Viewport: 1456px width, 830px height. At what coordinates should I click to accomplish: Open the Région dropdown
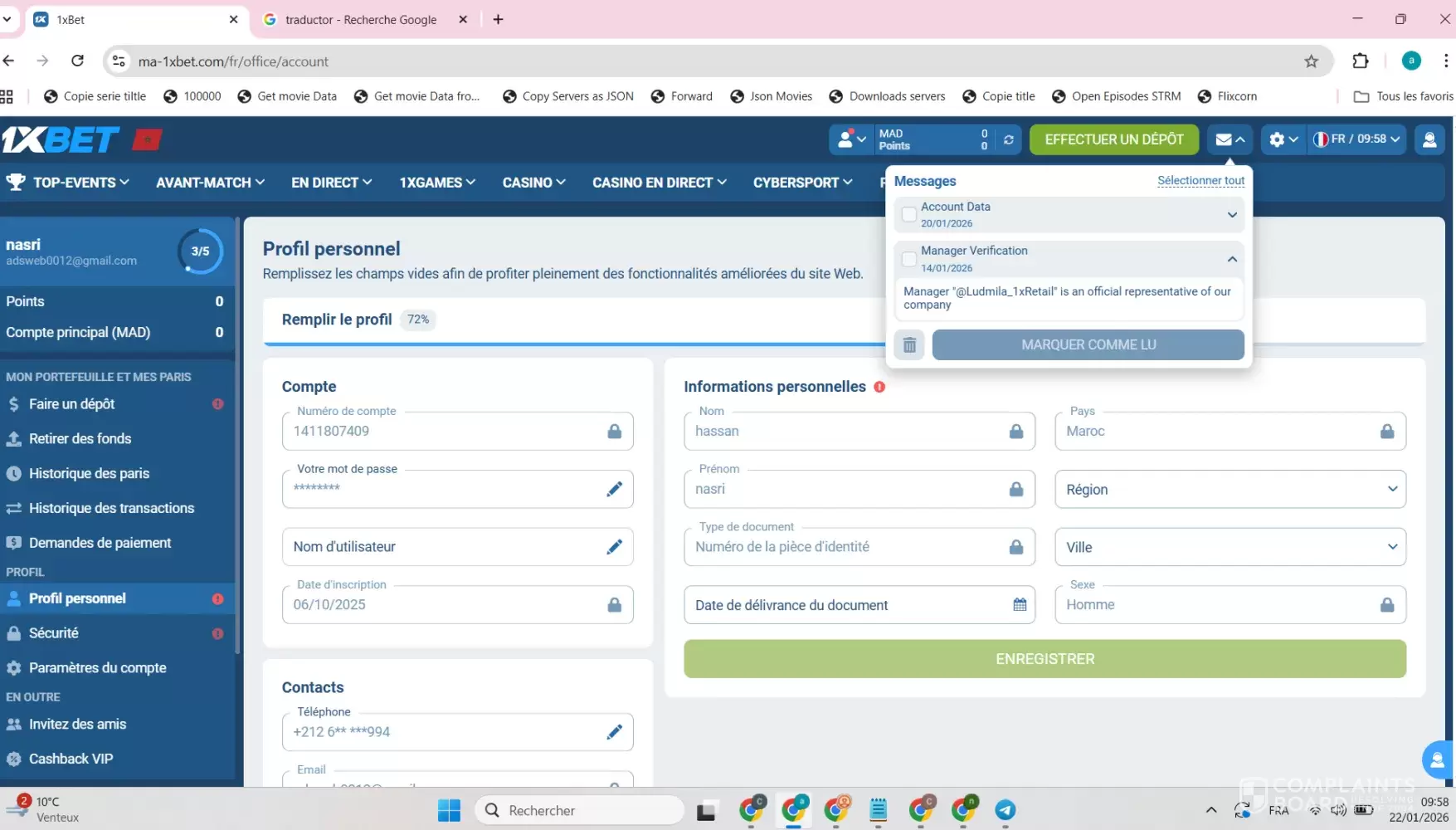1230,490
